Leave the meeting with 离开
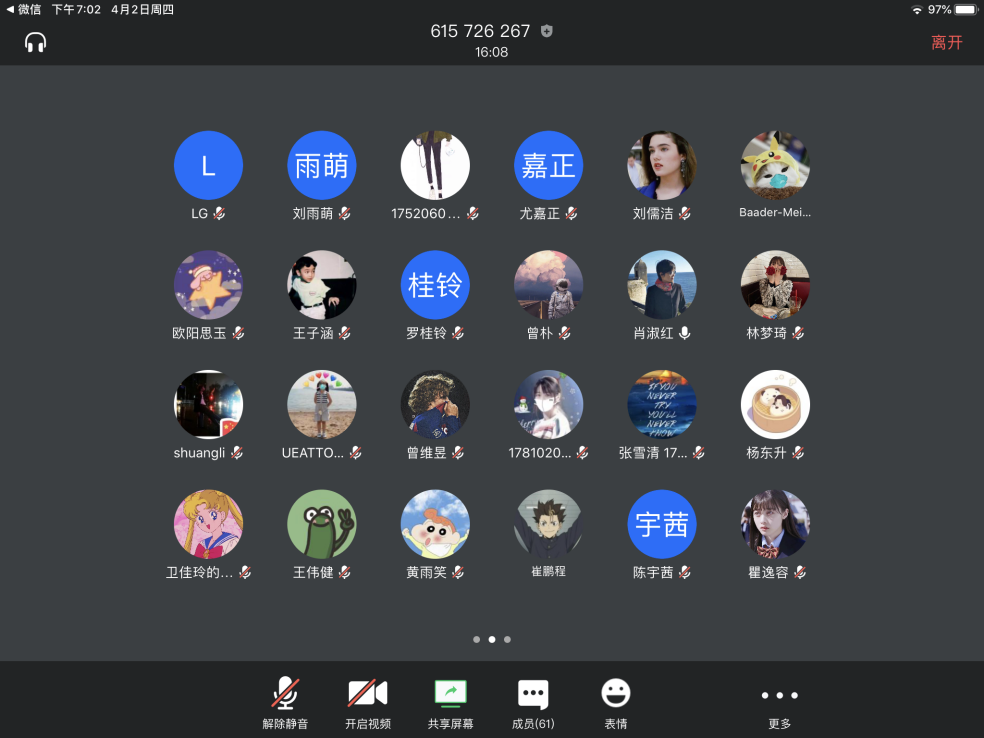Screen dimensions: 984x738 pos(946,42)
